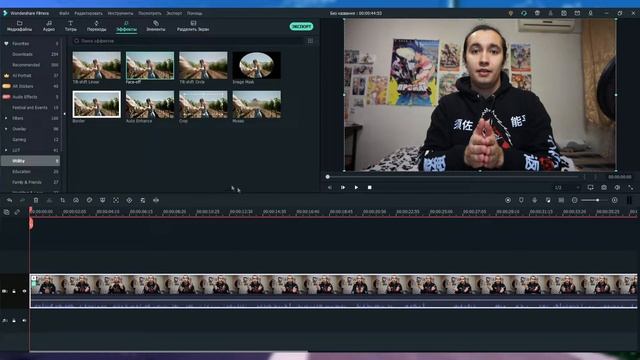Click the play frame forward button
The height and width of the screenshot is (360, 640).
(x=343, y=187)
